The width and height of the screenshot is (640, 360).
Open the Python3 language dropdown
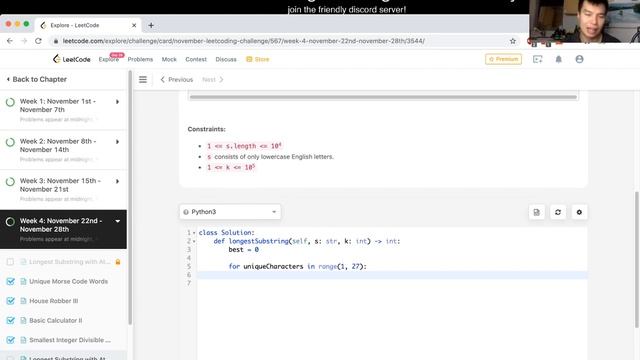(230, 212)
